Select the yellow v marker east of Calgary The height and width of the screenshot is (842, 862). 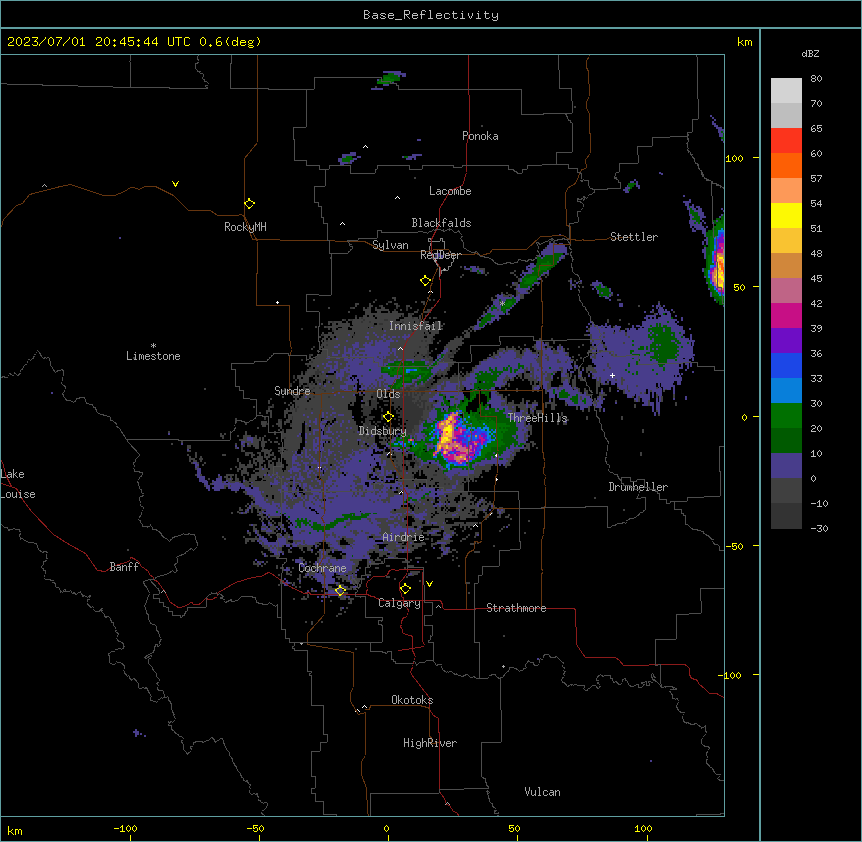click(429, 584)
